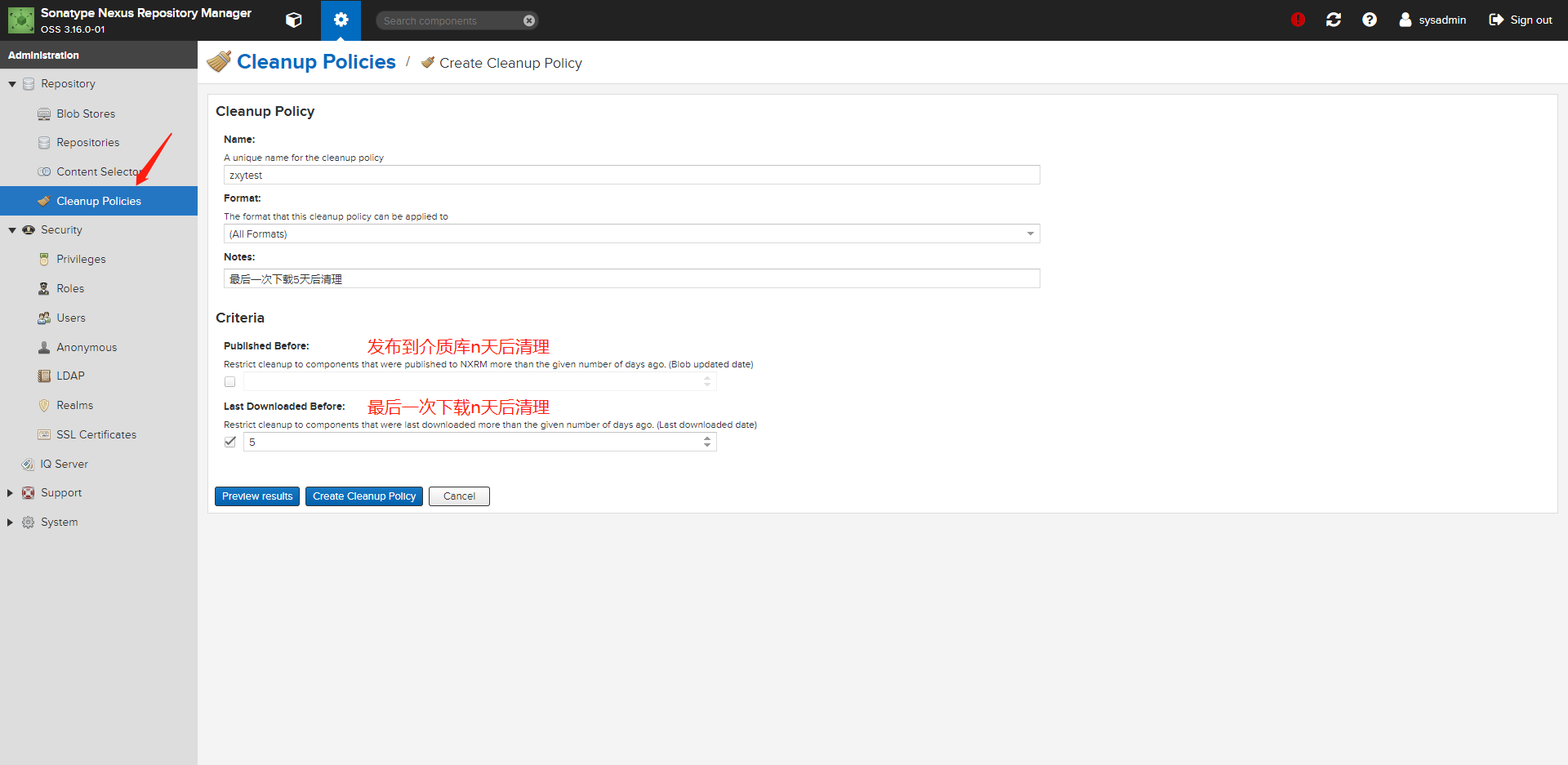Collapse the Repository tree section

tap(12, 84)
